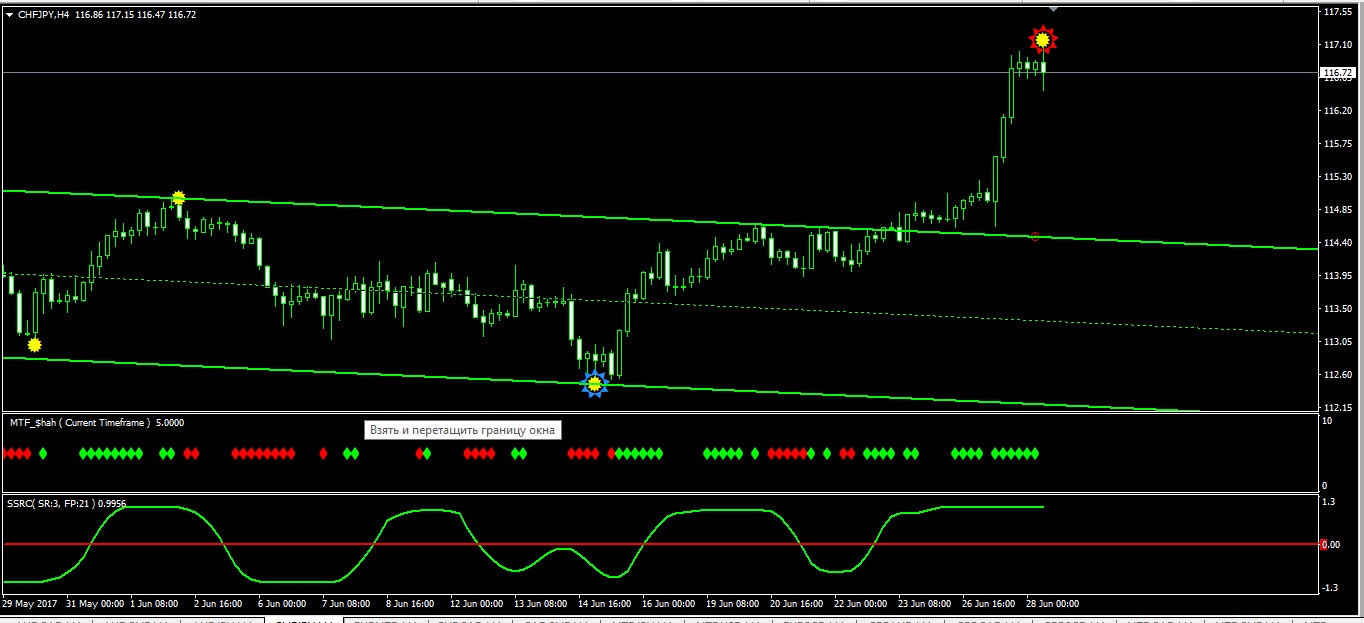Click the yellow marker near 1 Jun swing high
Image resolution: width=1364 pixels, height=623 pixels.
click(178, 198)
